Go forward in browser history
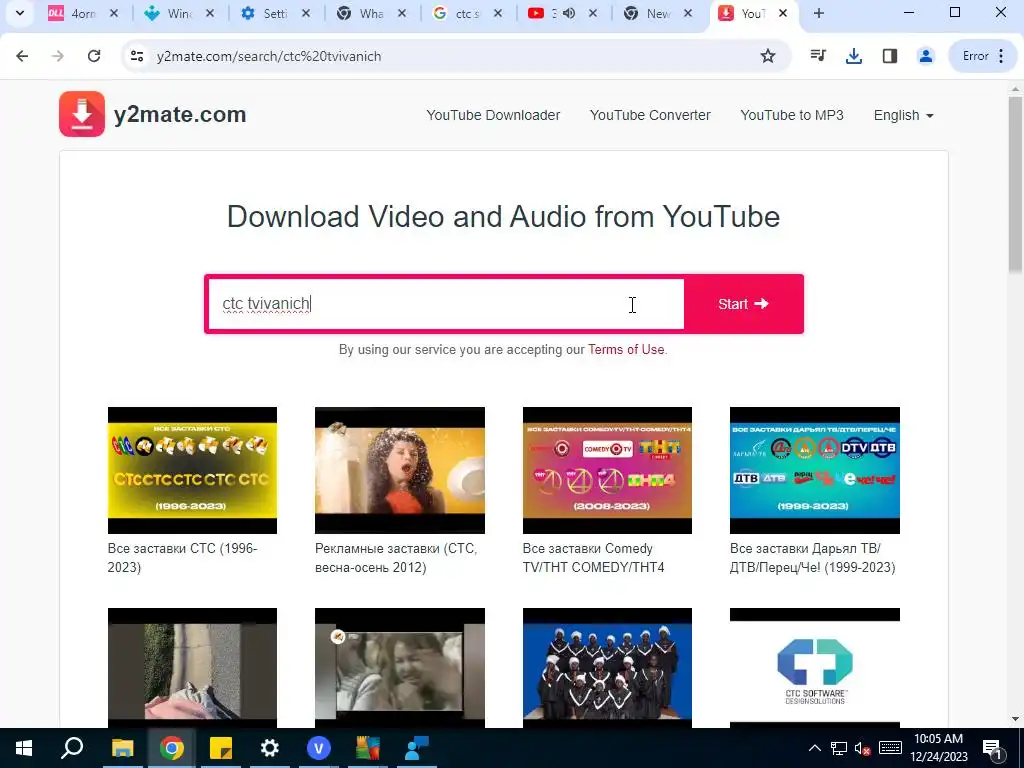The height and width of the screenshot is (768, 1024). [58, 56]
